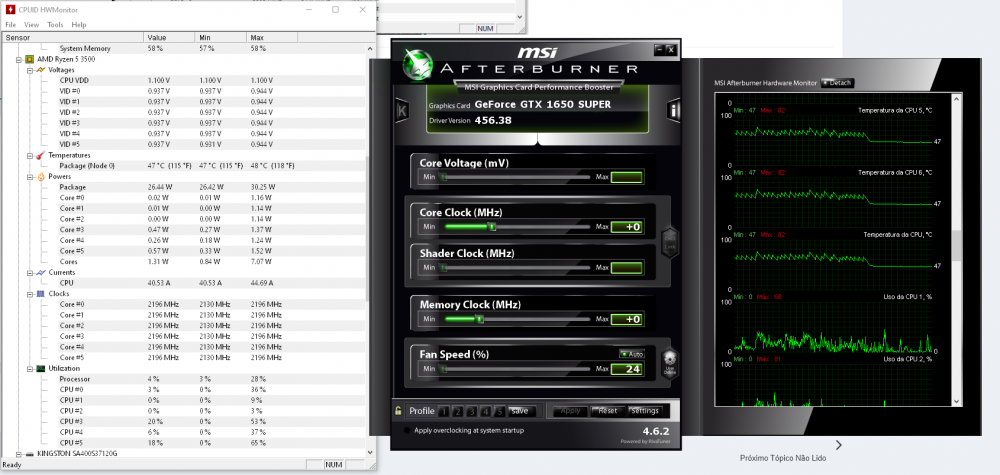1000x475 pixels.
Task: Click the Memory Clock offset value field
Action: (625, 319)
